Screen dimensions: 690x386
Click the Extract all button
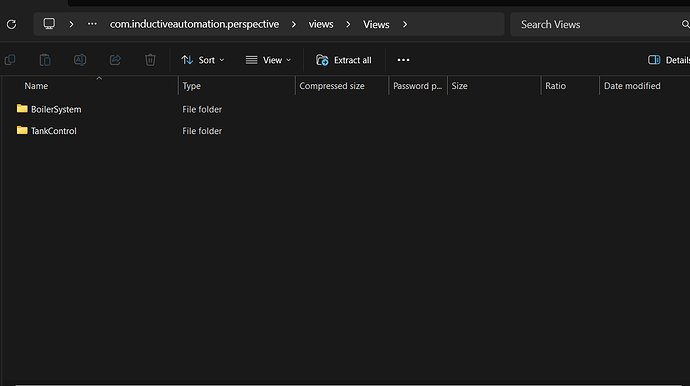(344, 60)
